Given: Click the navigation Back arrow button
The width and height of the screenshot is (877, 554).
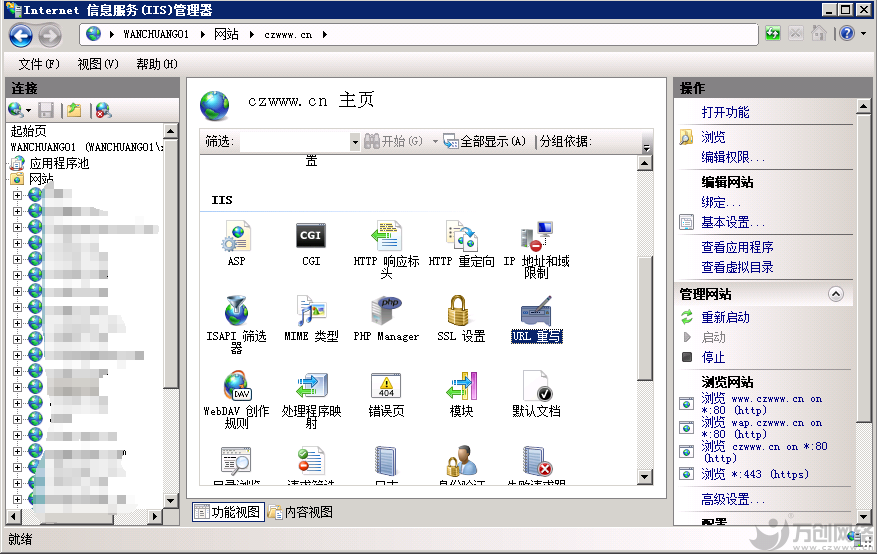Looking at the screenshot, I should [x=21, y=35].
